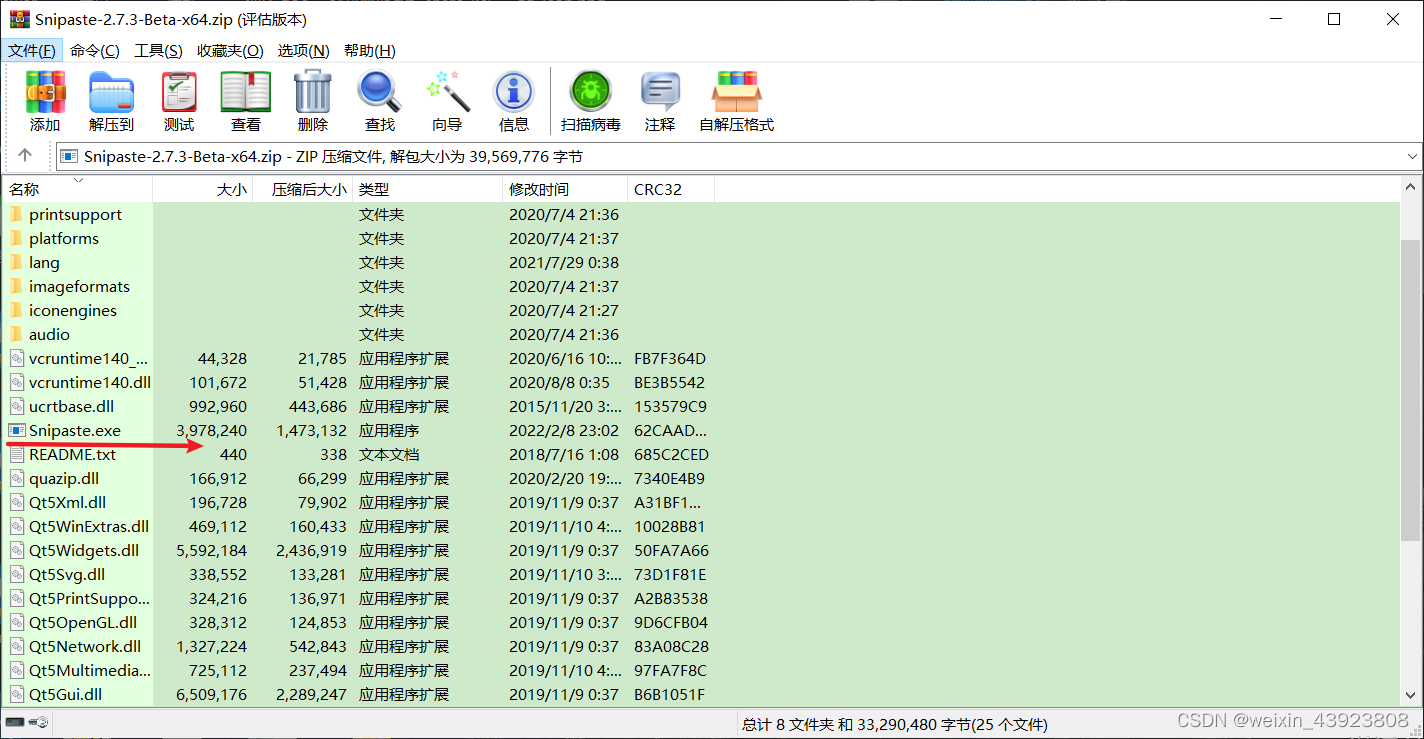Sort by 大小 column header

pos(203,189)
